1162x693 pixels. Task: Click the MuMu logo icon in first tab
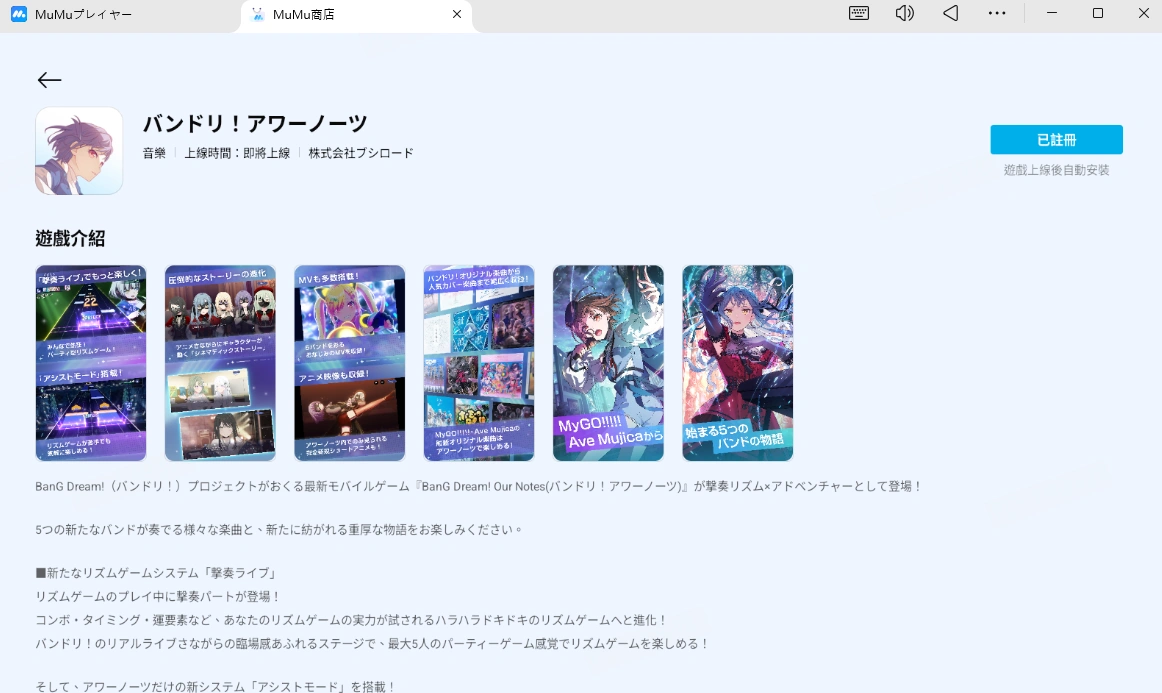pyautogui.click(x=19, y=14)
